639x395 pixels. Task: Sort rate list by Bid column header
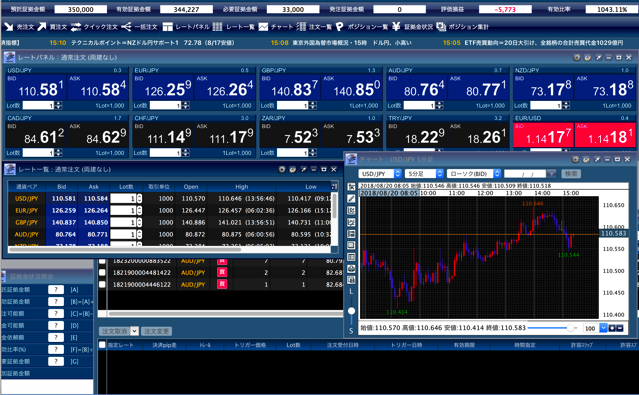62,187
